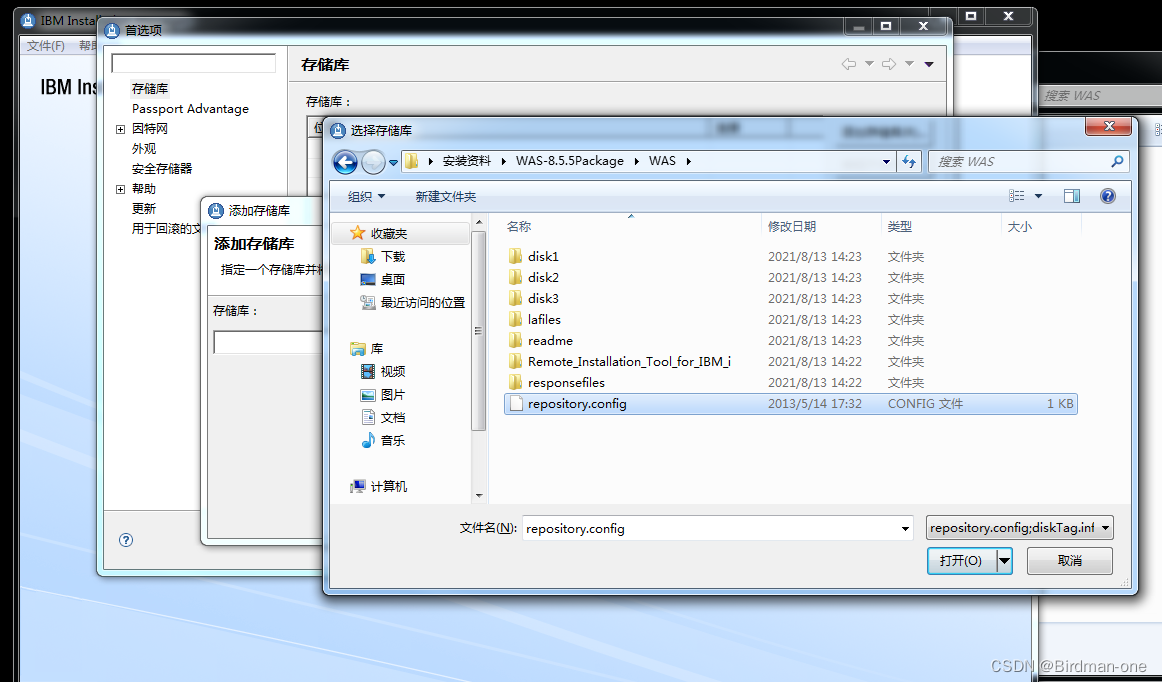The width and height of the screenshot is (1162, 682).
Task: Click the 存储库 text field in 添加存储库 dialog
Action: (269, 342)
